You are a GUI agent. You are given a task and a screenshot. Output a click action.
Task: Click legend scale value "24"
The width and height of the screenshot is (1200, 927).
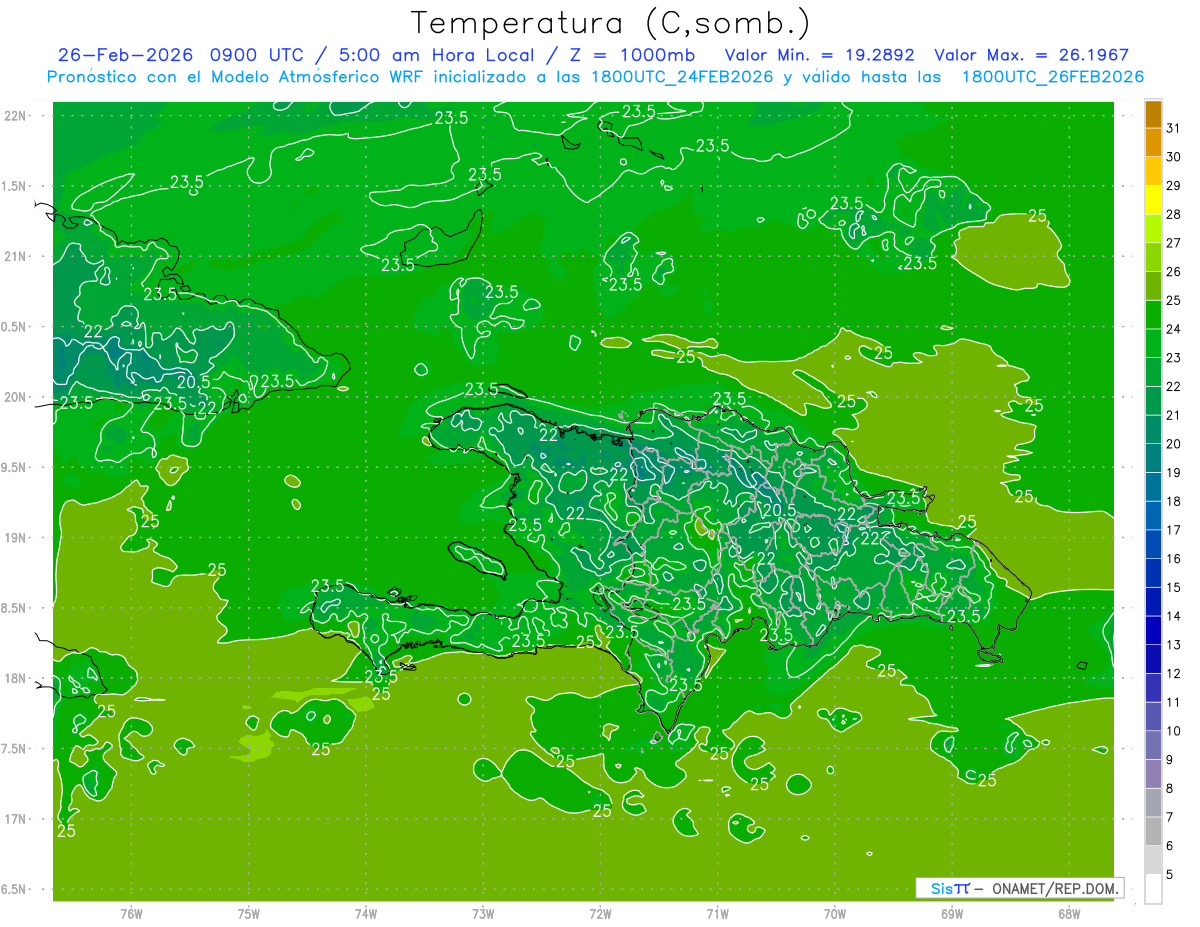[x=1174, y=329]
